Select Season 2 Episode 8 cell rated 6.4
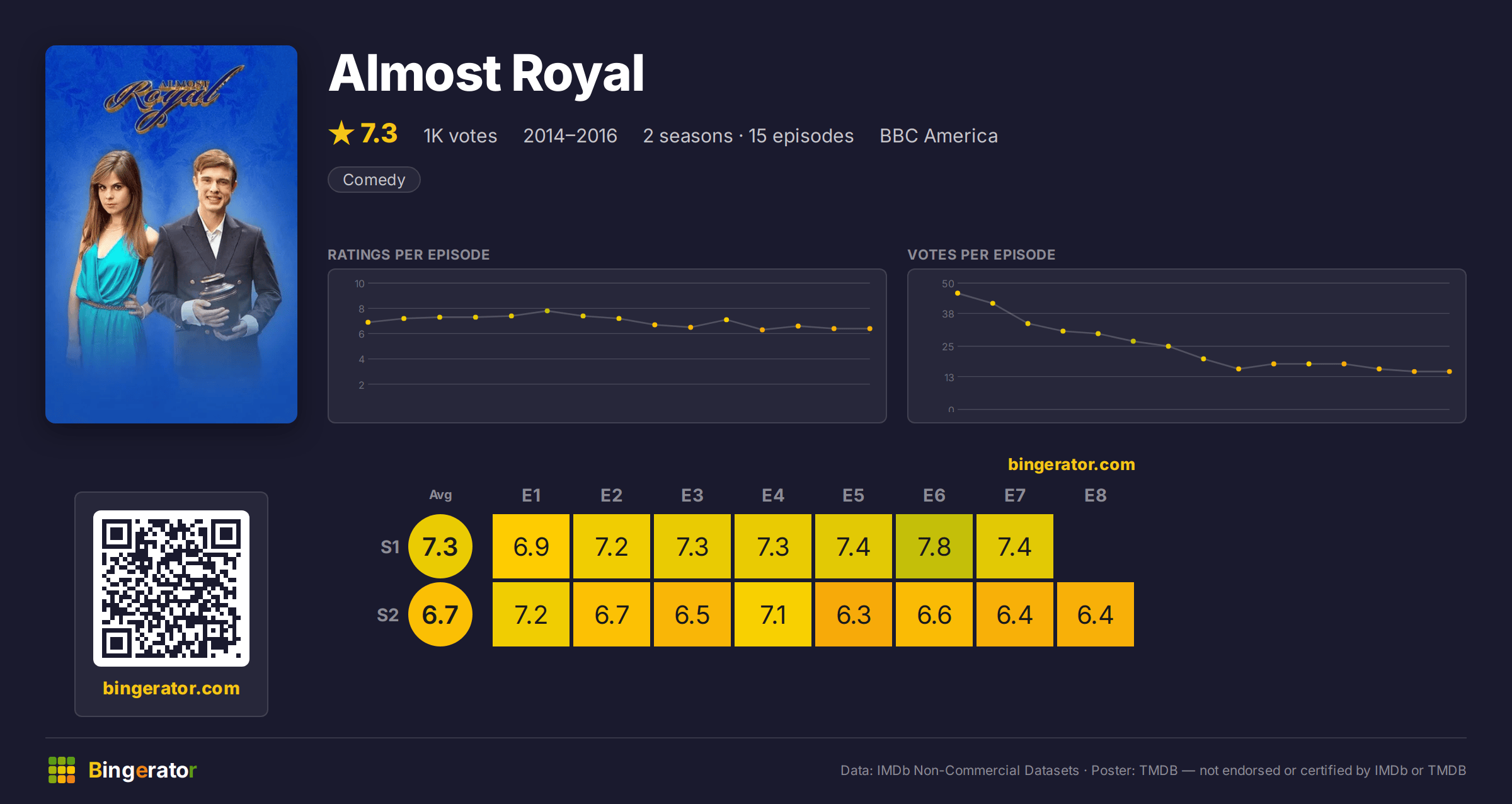Image resolution: width=1512 pixels, height=804 pixels. click(x=1096, y=614)
